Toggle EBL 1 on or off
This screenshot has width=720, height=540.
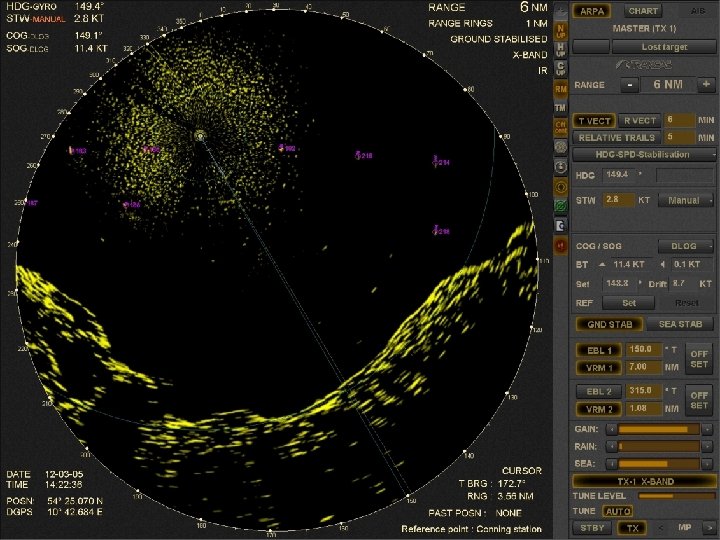[599, 350]
